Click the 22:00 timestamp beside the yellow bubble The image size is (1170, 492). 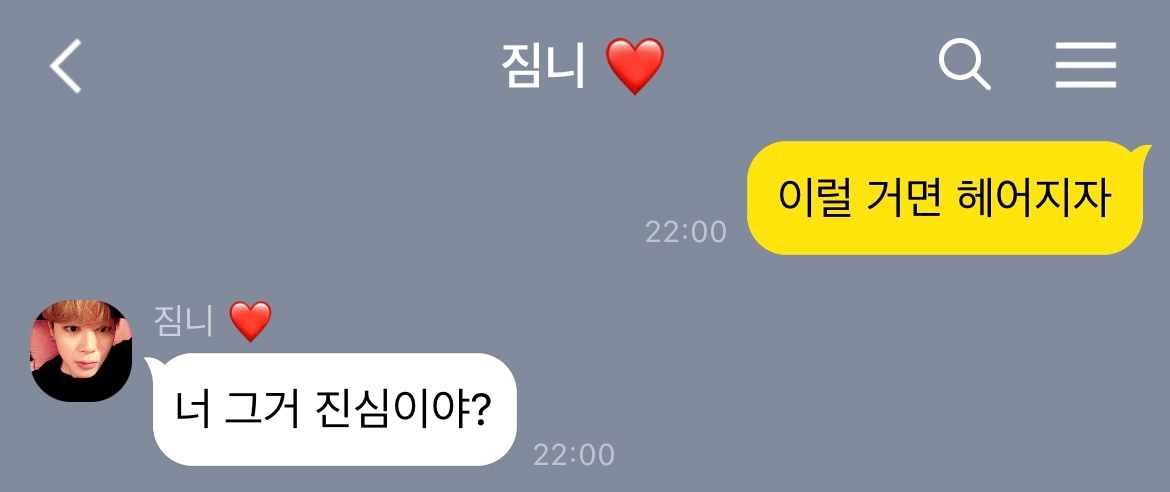686,231
